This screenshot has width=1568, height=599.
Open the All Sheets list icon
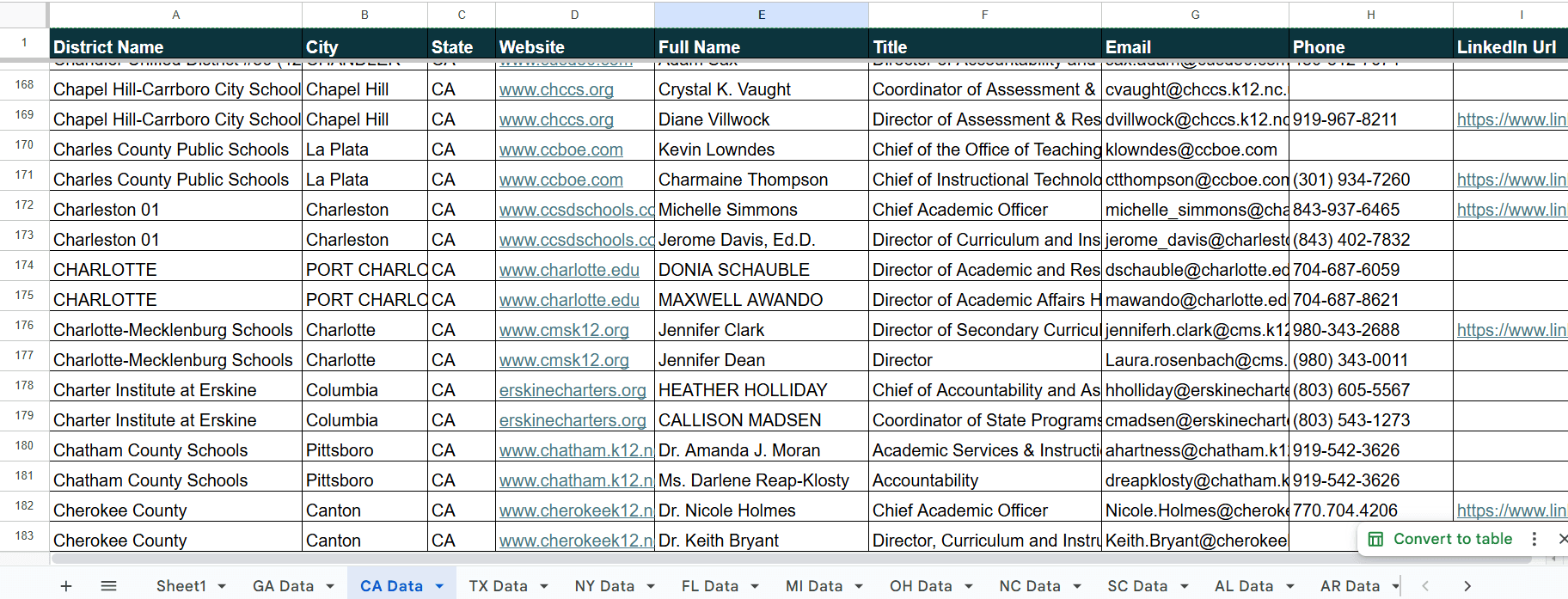pos(108,586)
